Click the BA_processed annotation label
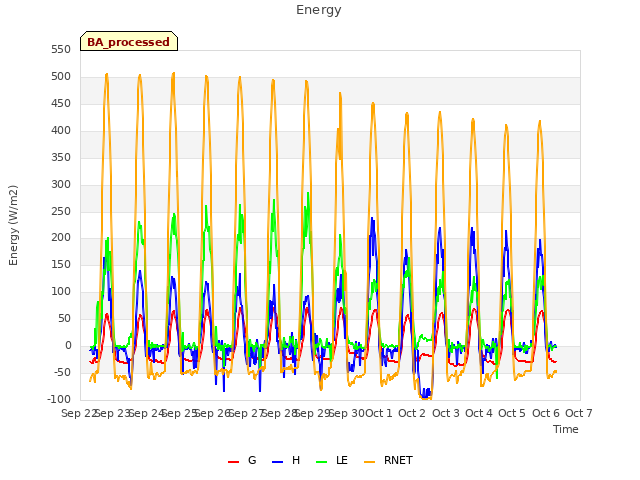The width and height of the screenshot is (640, 480). [x=129, y=42]
